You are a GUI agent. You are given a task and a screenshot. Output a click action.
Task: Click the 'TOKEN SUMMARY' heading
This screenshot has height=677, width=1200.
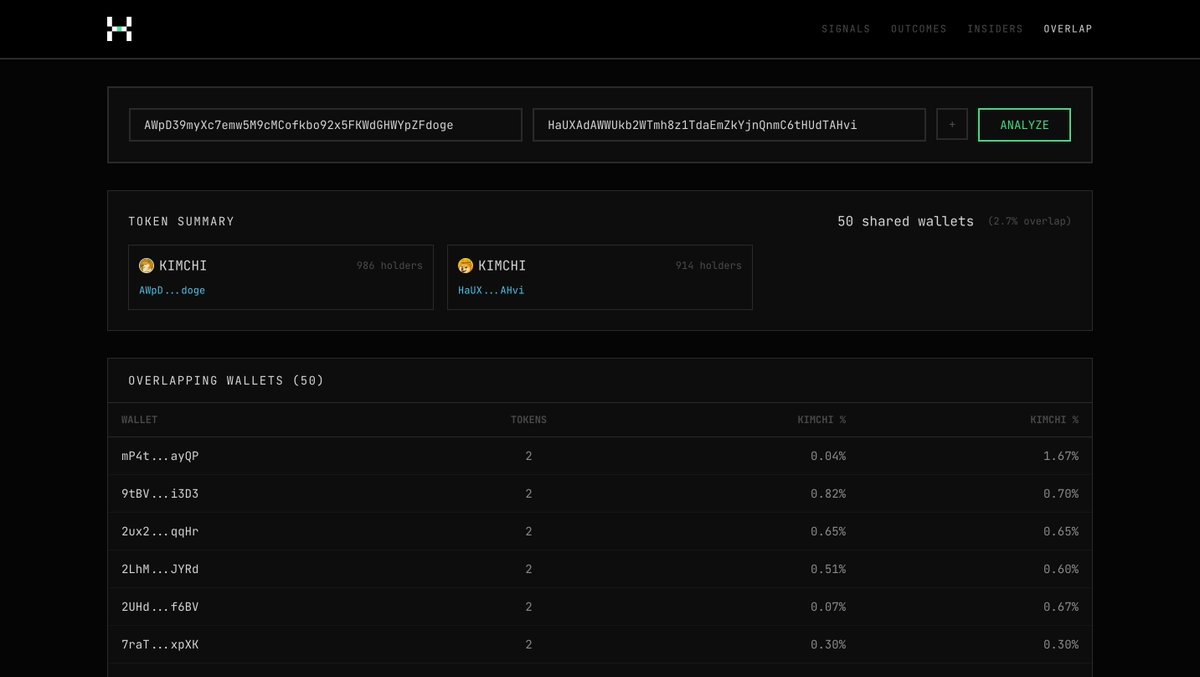coord(181,221)
